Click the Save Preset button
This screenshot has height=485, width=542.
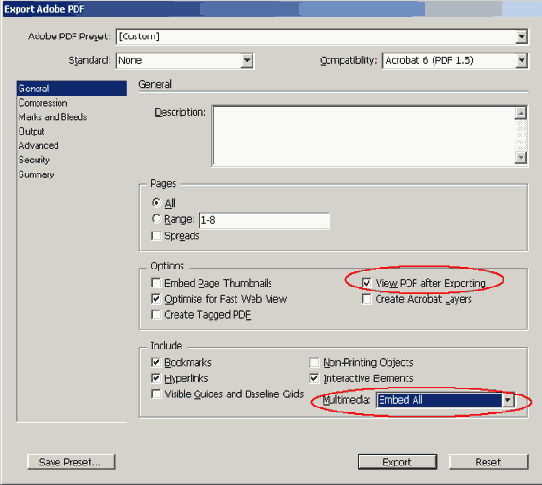pos(71,462)
